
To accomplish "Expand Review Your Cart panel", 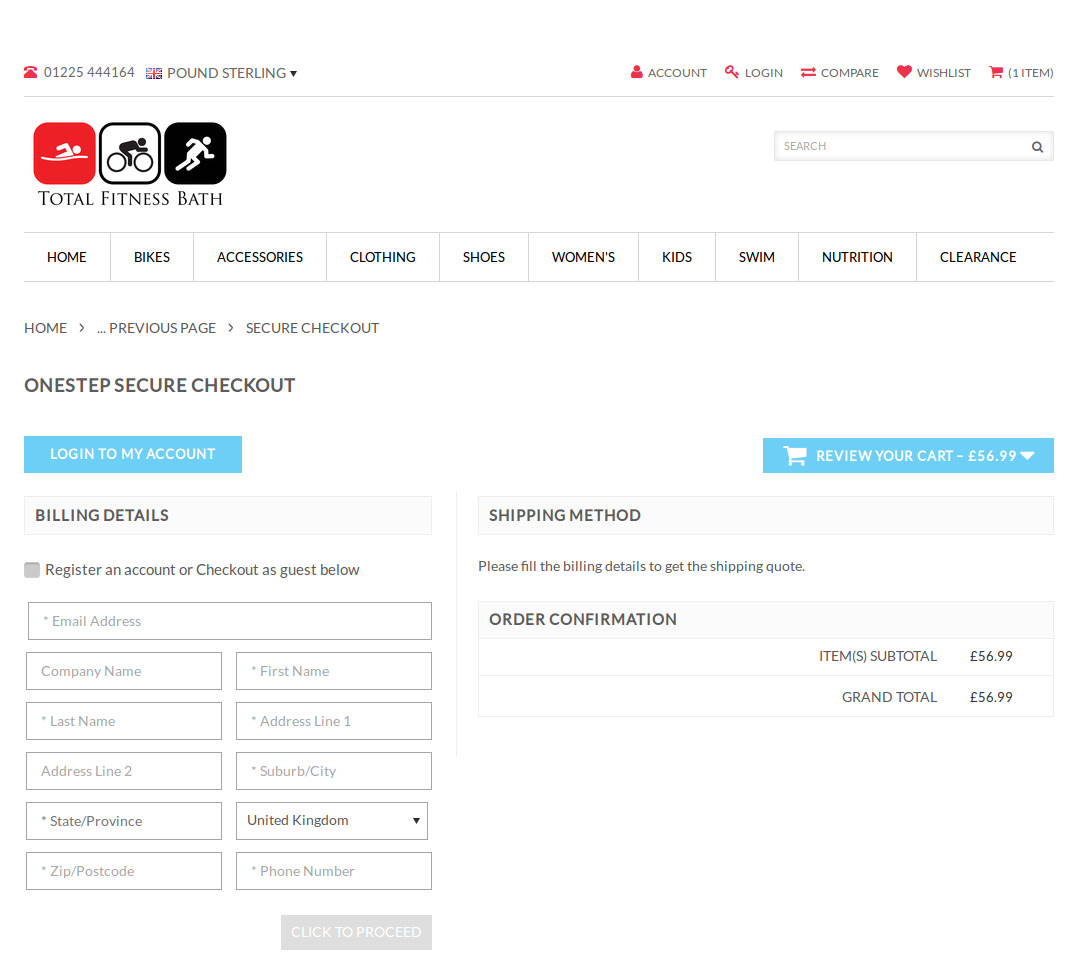I will [x=908, y=456].
